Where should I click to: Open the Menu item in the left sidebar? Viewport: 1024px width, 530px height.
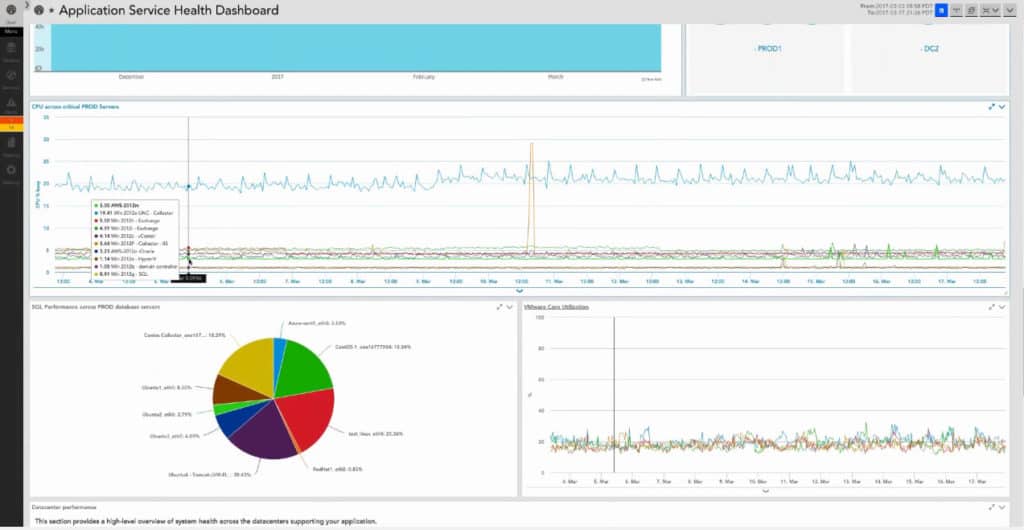(11, 31)
